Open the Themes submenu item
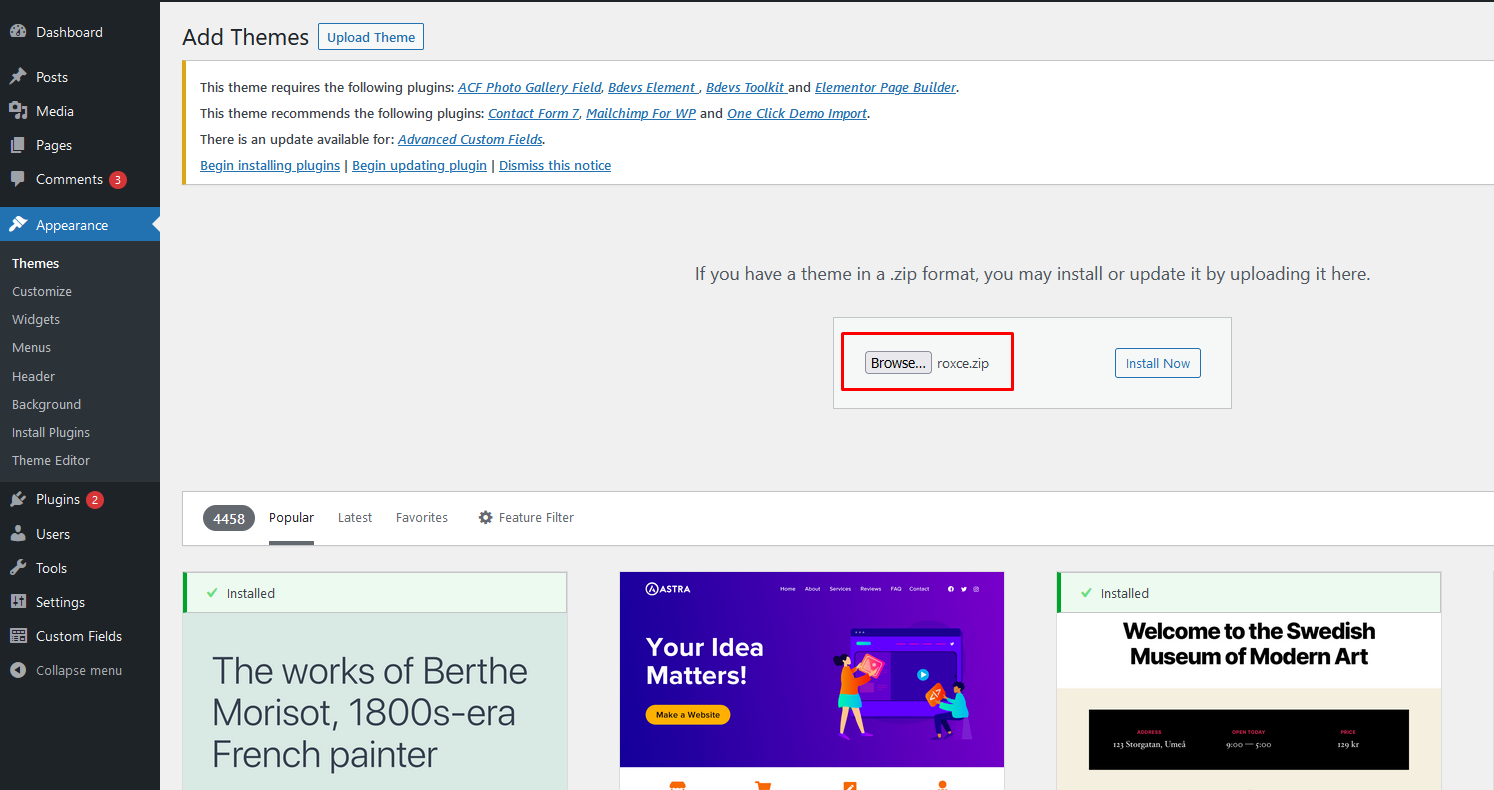 (x=36, y=263)
